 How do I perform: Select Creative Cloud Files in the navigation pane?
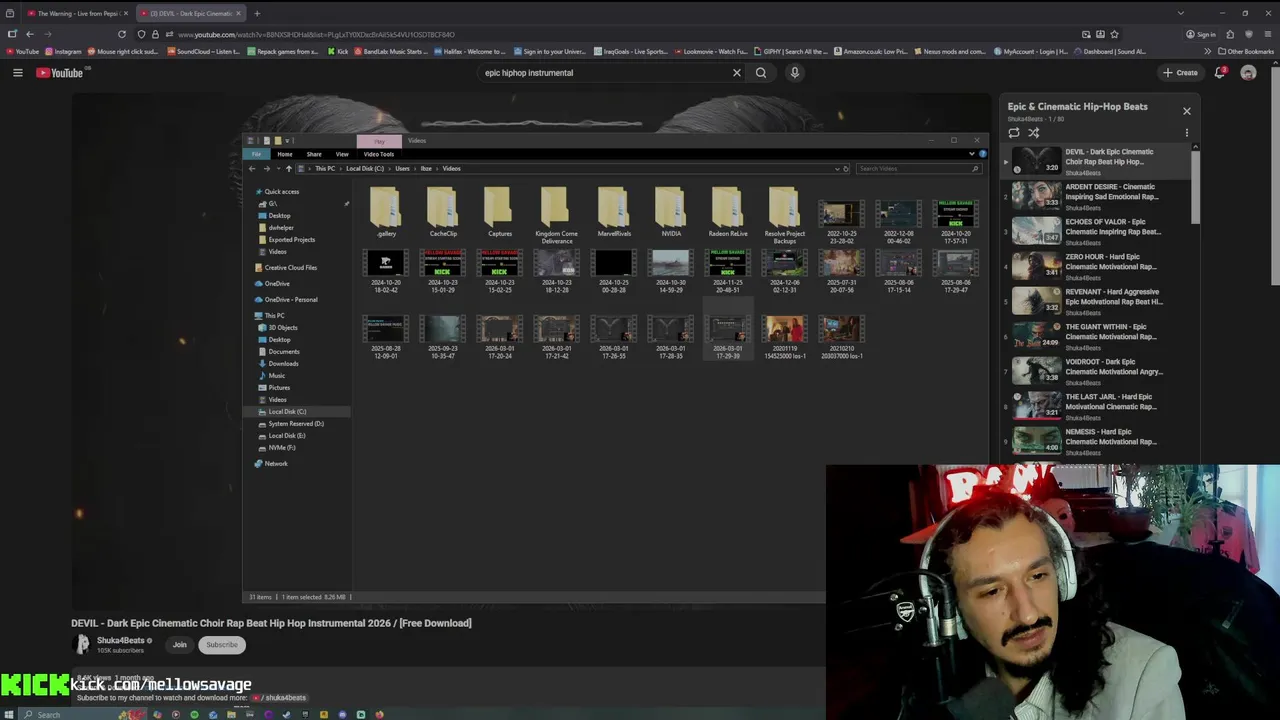tap(290, 267)
